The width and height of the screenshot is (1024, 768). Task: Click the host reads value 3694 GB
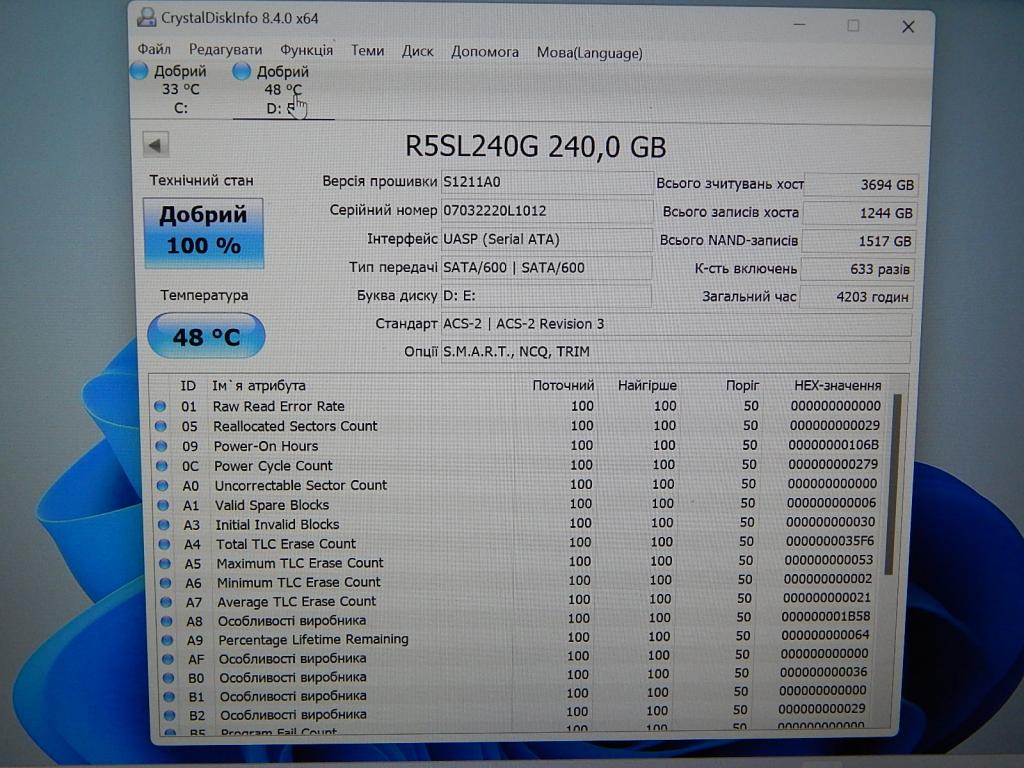tap(860, 185)
